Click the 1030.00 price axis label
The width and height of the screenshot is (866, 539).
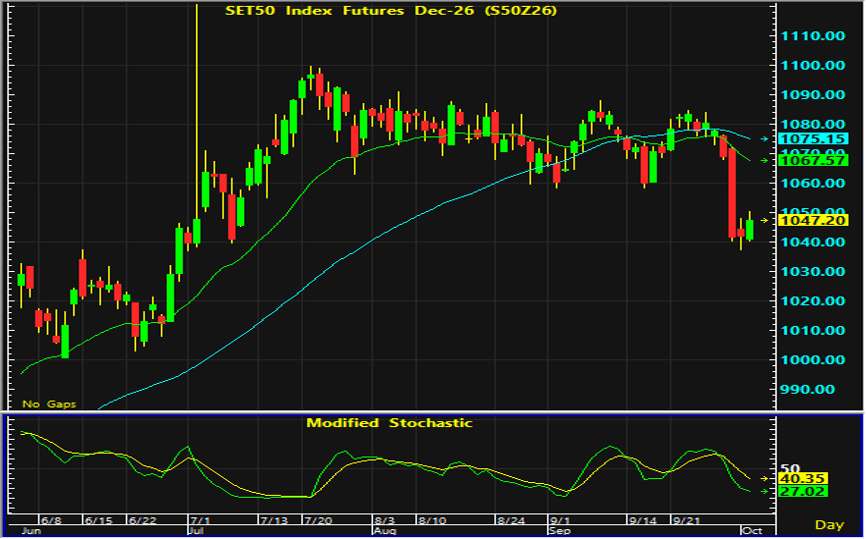pos(812,272)
